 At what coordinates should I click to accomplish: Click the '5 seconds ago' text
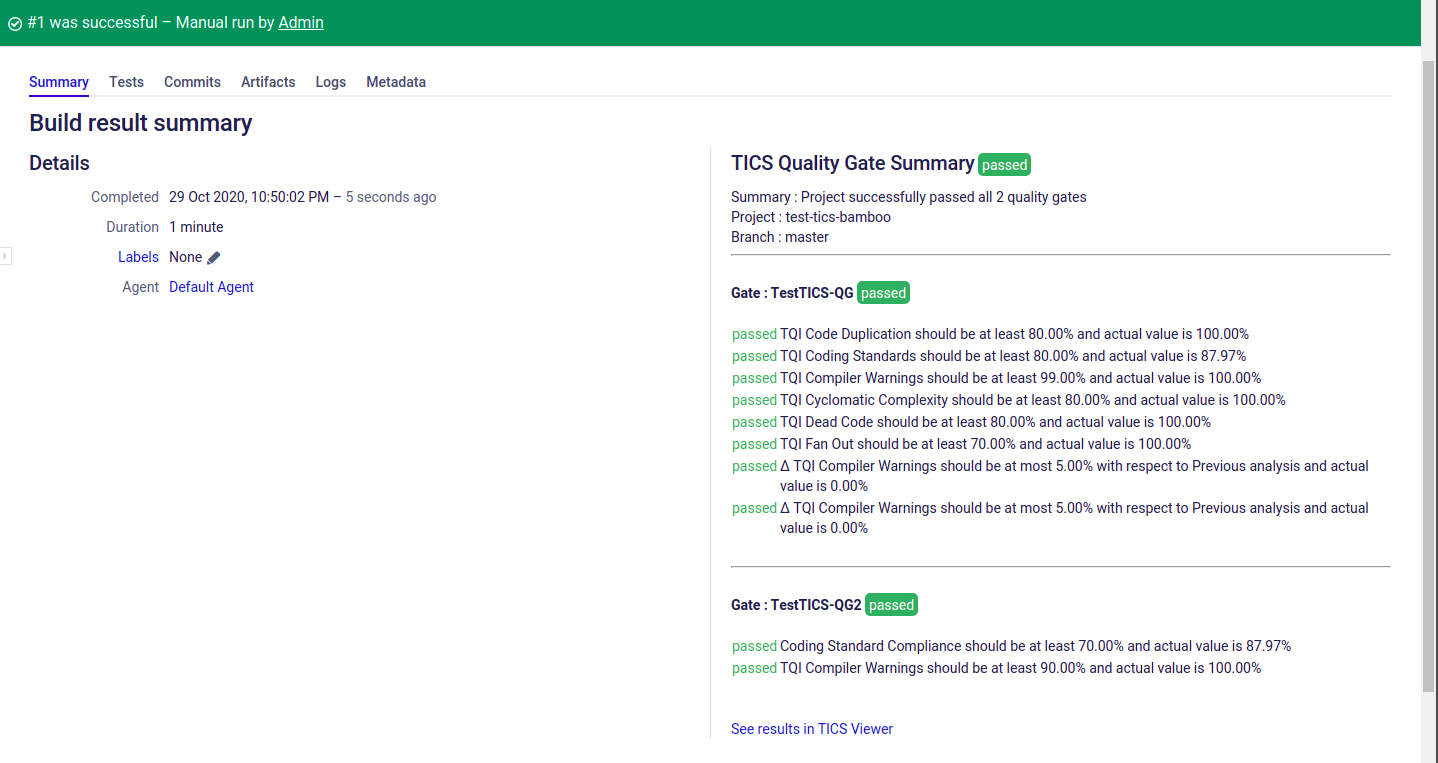click(x=391, y=197)
